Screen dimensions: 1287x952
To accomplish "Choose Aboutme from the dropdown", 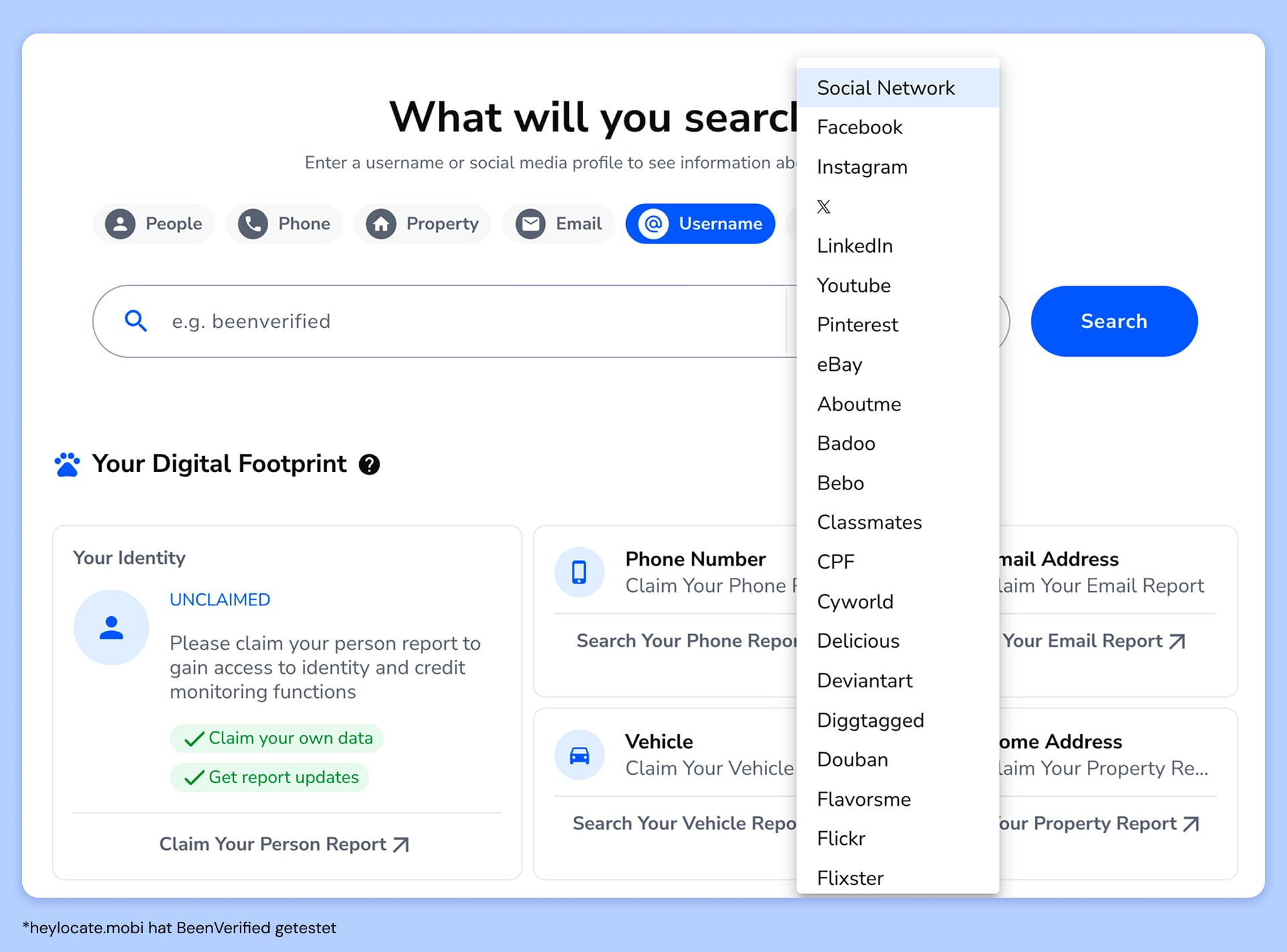I will pyautogui.click(x=898, y=404).
